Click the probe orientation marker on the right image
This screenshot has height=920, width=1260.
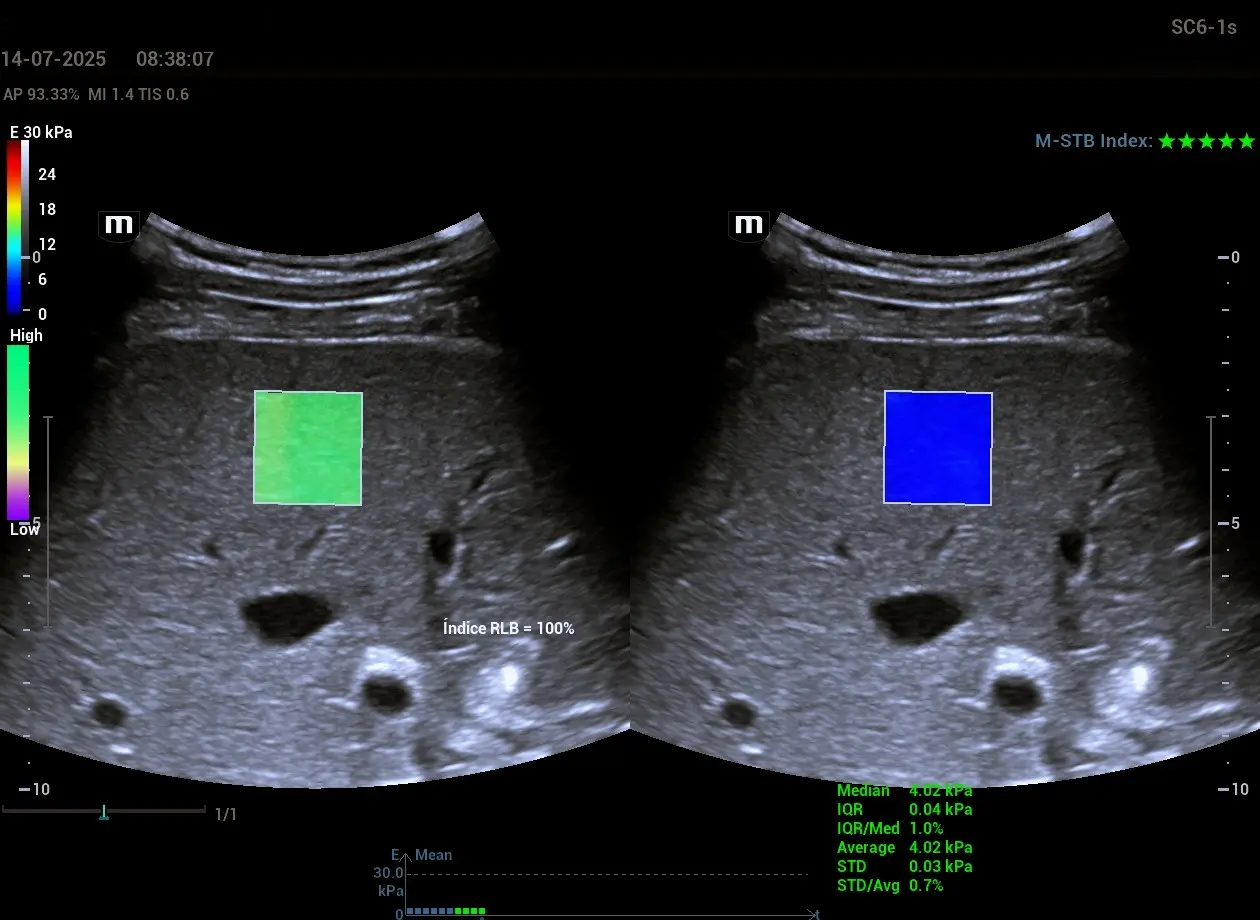pyautogui.click(x=749, y=226)
